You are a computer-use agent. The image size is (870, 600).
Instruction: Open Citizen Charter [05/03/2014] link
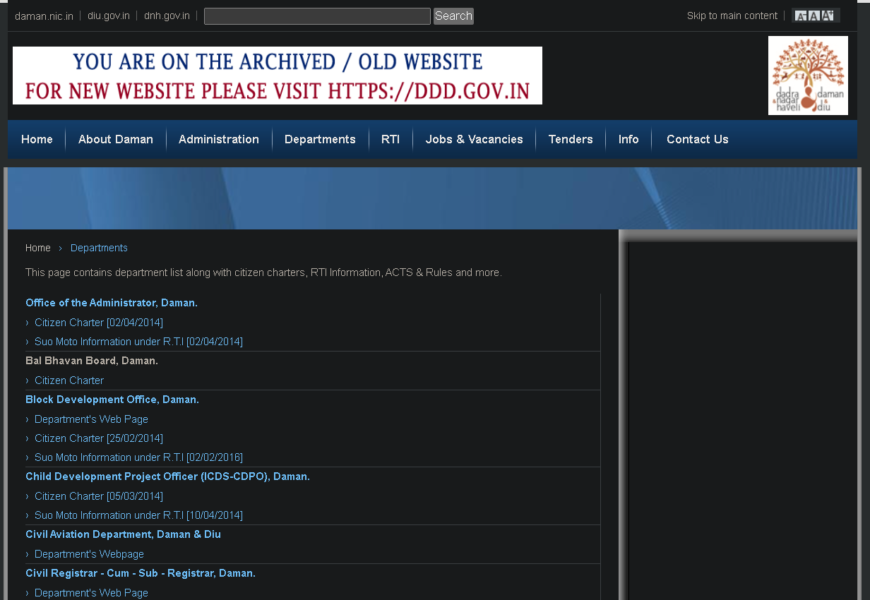pos(99,497)
